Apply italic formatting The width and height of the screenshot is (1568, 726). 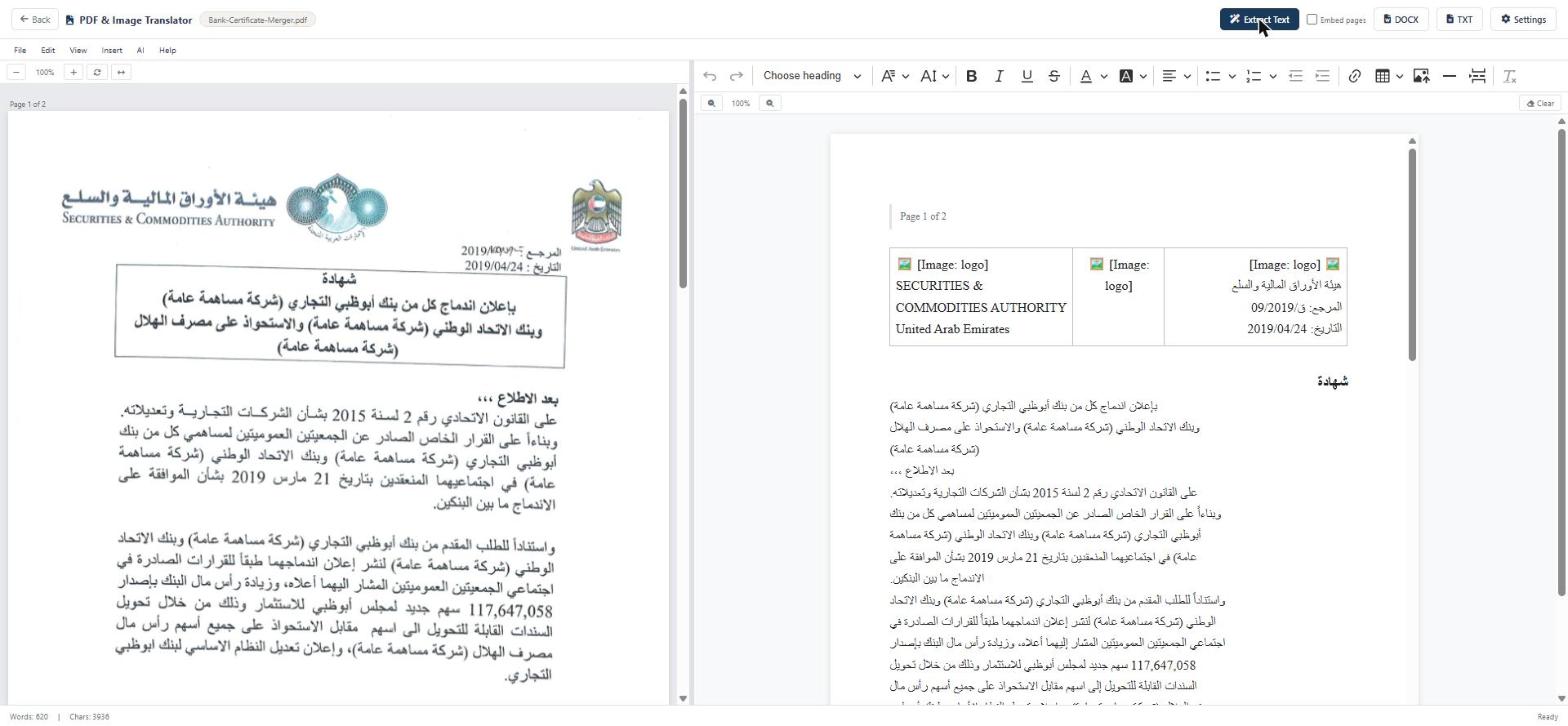[998, 76]
